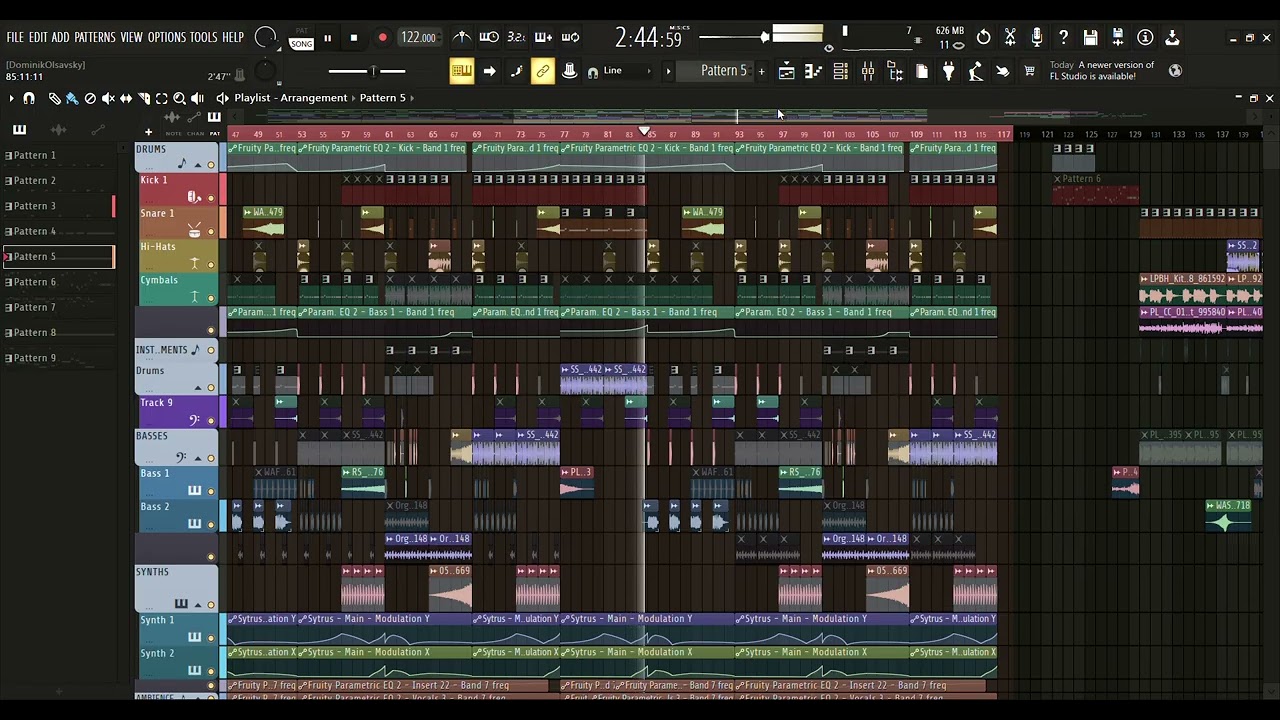Select the playlist Delete tool

[90, 98]
